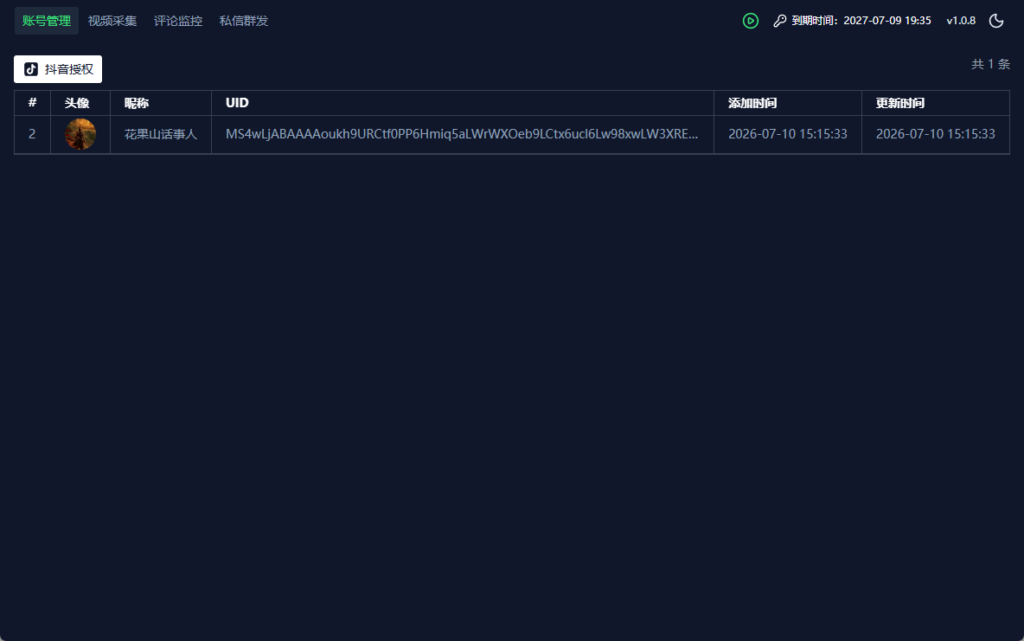Click the Douyin logo in 抖音授权 button
1024x641 pixels.
(x=31, y=69)
